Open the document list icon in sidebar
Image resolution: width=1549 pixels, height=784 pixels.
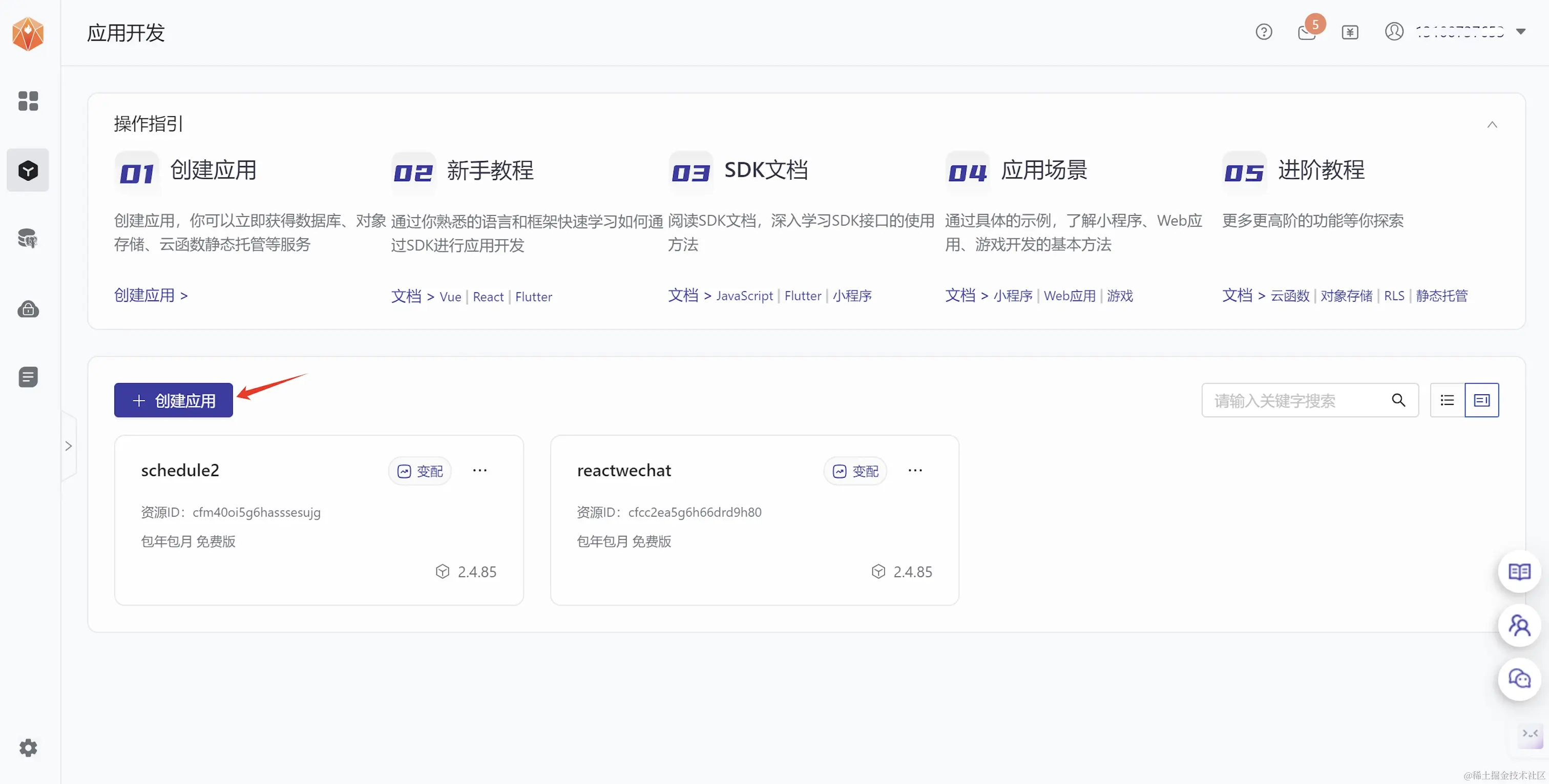pyautogui.click(x=28, y=377)
